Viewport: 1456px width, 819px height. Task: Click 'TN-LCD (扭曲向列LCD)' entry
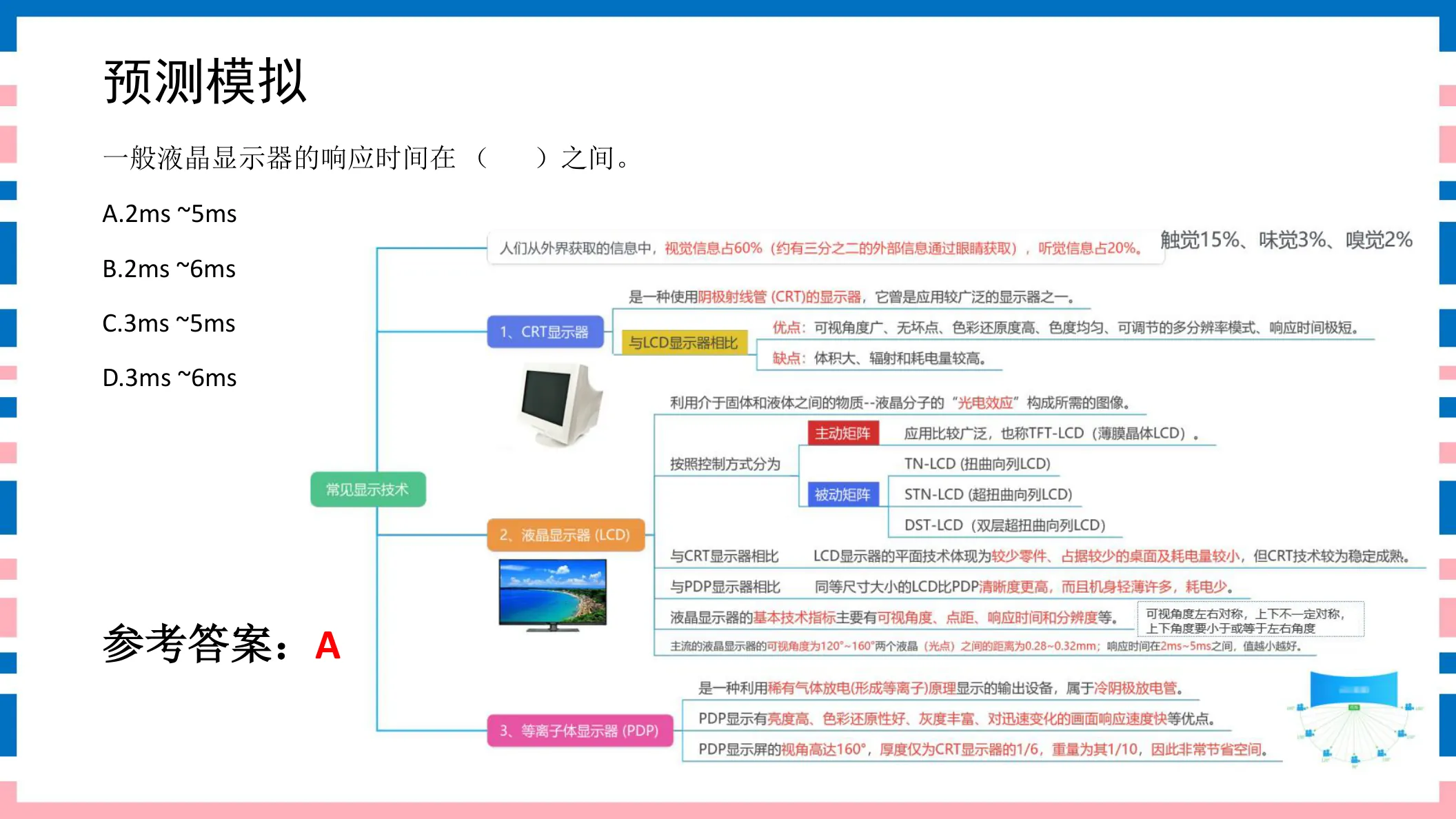tap(978, 464)
